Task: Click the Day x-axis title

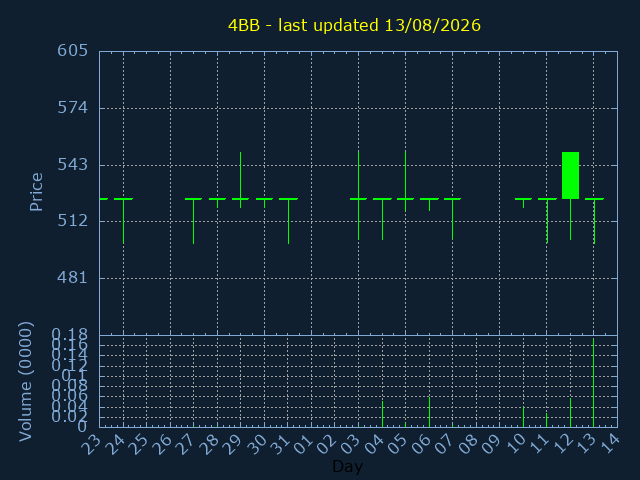Action: (347, 466)
